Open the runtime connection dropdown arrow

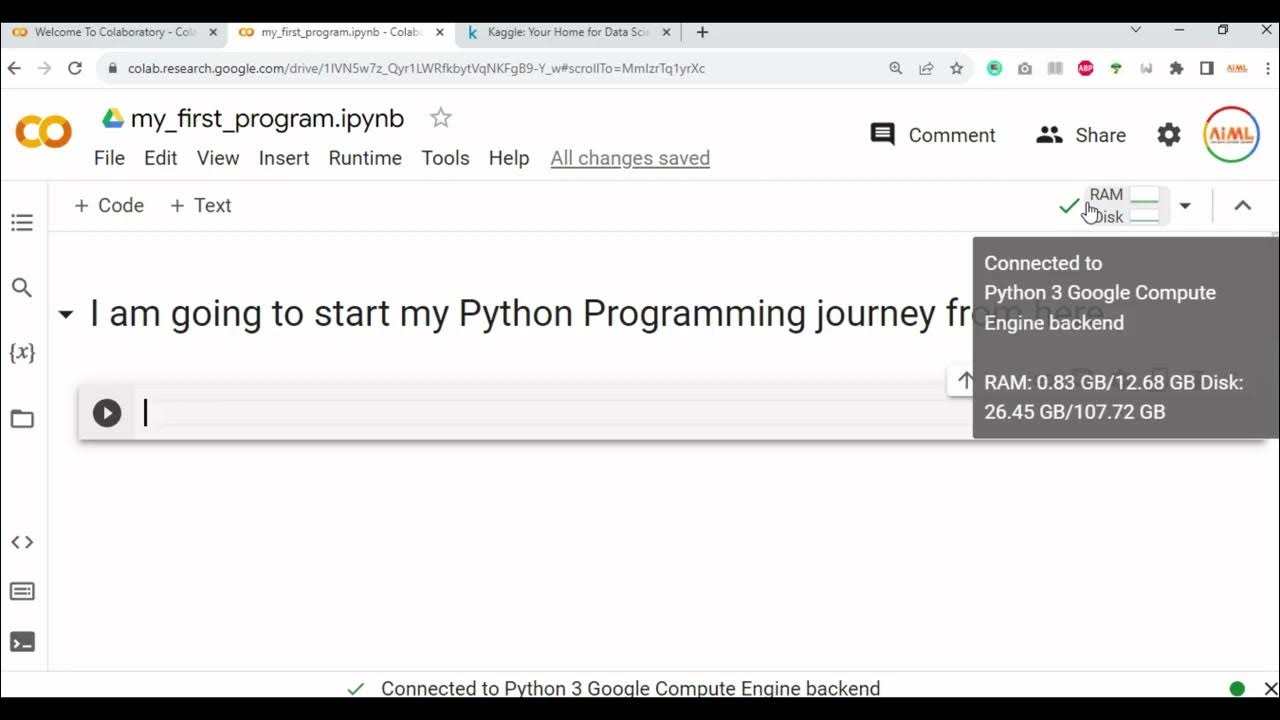[x=1185, y=206]
